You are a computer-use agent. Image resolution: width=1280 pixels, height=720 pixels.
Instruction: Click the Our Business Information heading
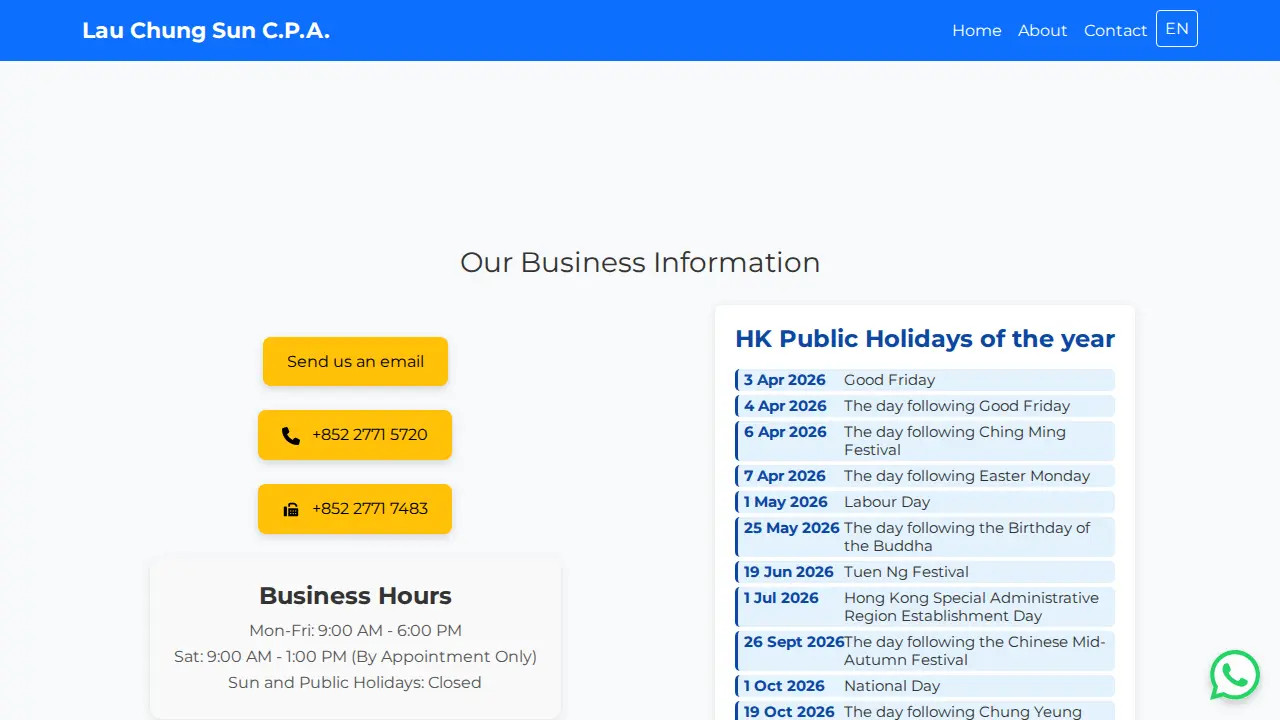(640, 262)
